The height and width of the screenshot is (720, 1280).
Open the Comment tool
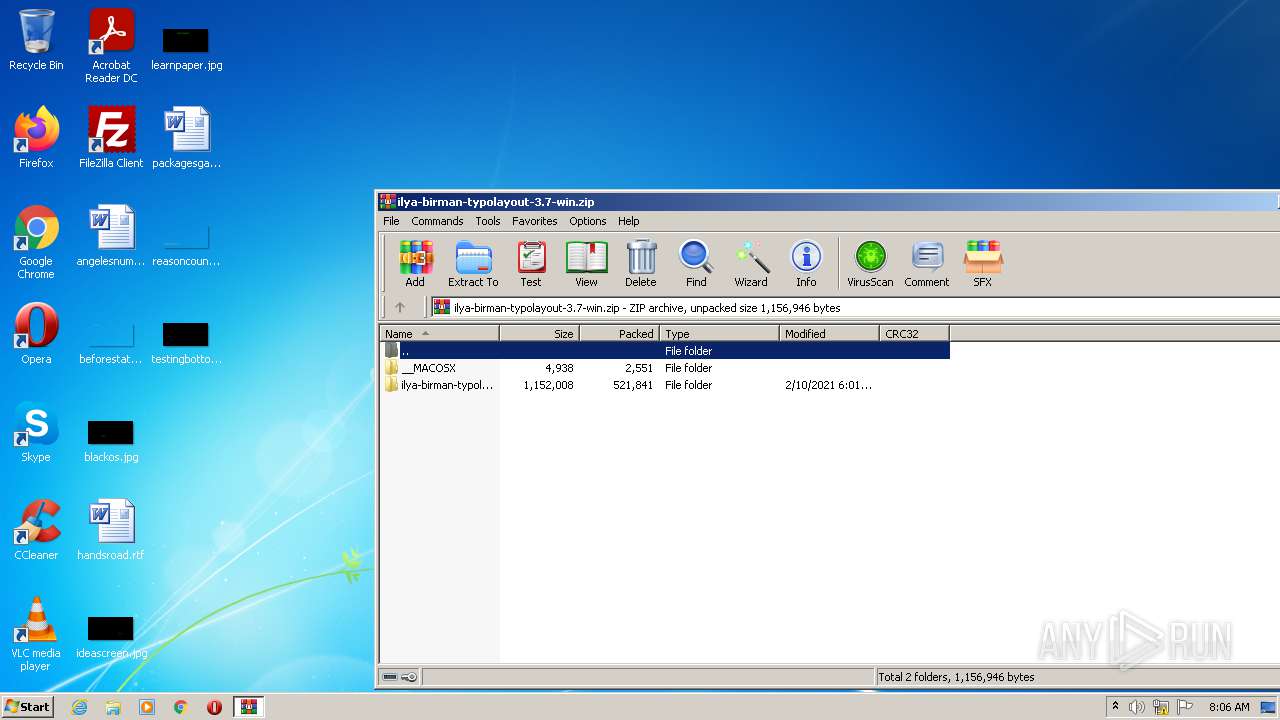click(927, 264)
